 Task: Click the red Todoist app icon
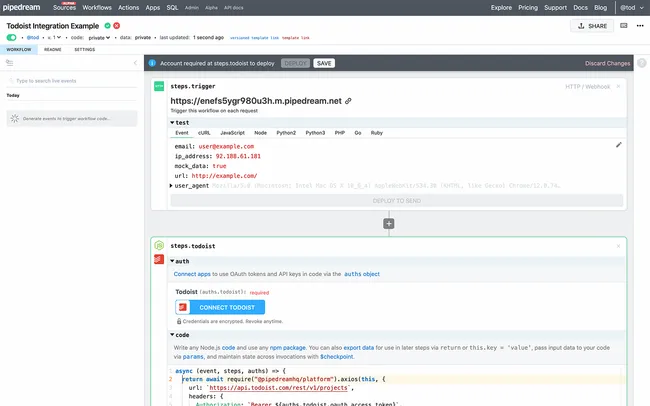159,259
